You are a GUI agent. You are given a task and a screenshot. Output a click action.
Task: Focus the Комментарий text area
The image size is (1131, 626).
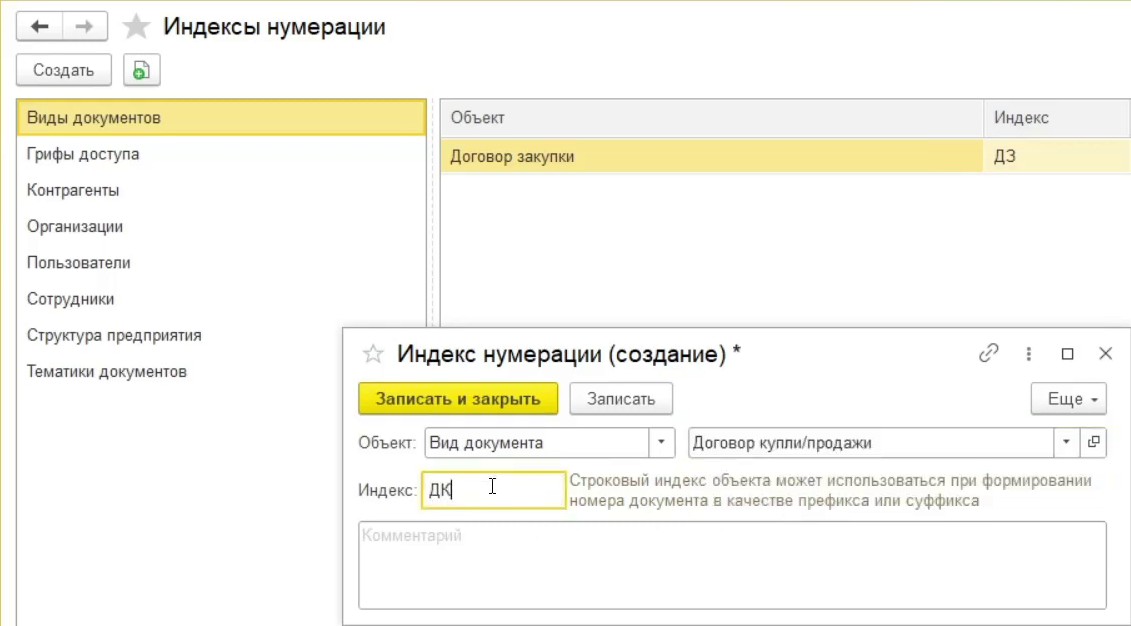pos(732,564)
